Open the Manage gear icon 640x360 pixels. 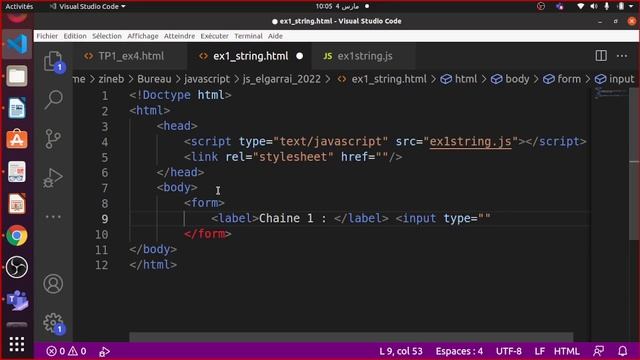[x=53, y=323]
